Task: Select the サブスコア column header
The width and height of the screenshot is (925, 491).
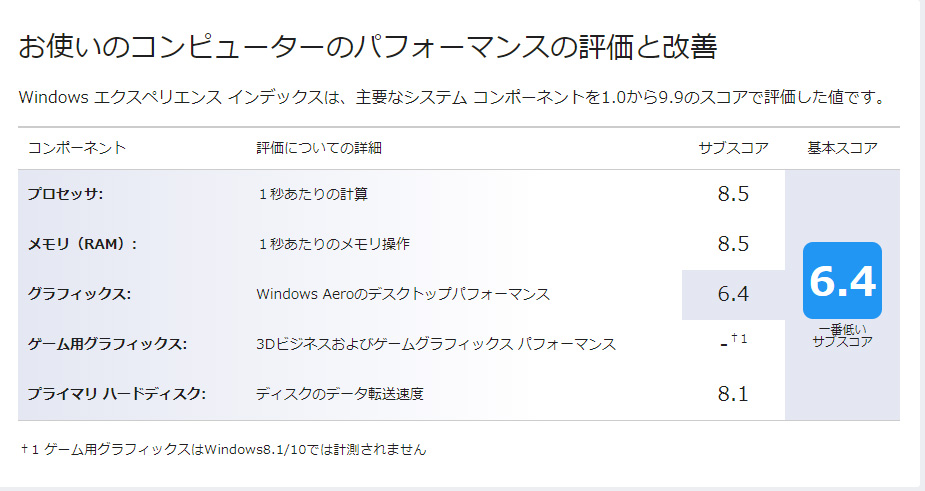Action: pyautogui.click(x=733, y=148)
